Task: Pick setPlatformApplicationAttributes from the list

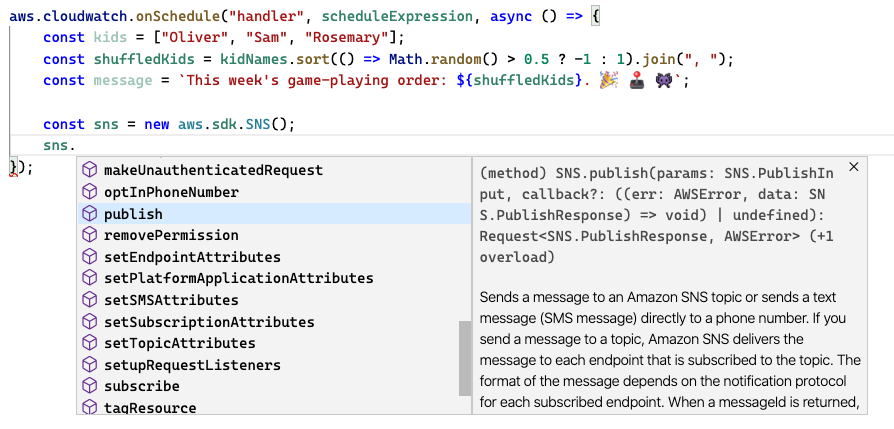Action: pos(274,278)
